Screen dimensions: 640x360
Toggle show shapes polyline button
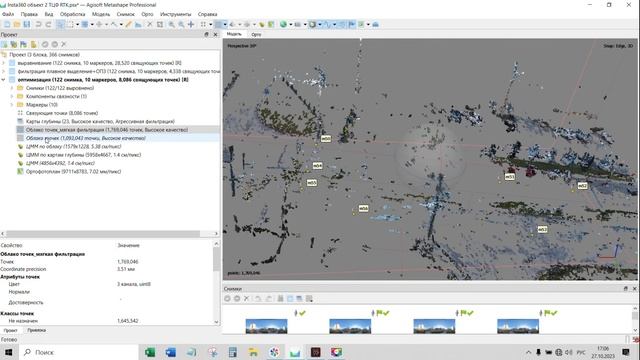coord(327,24)
